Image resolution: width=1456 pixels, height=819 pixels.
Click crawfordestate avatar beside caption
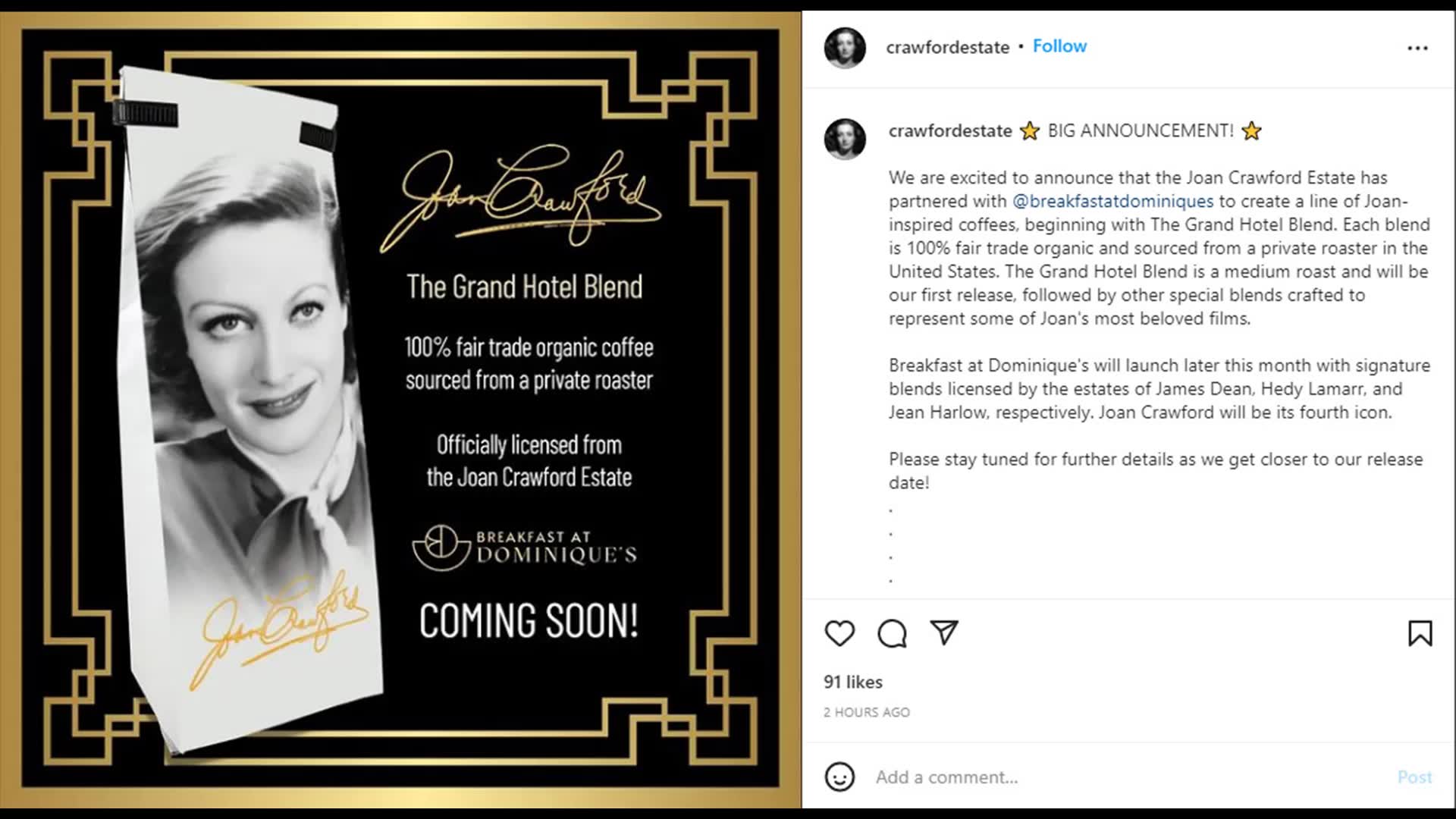pyautogui.click(x=845, y=139)
